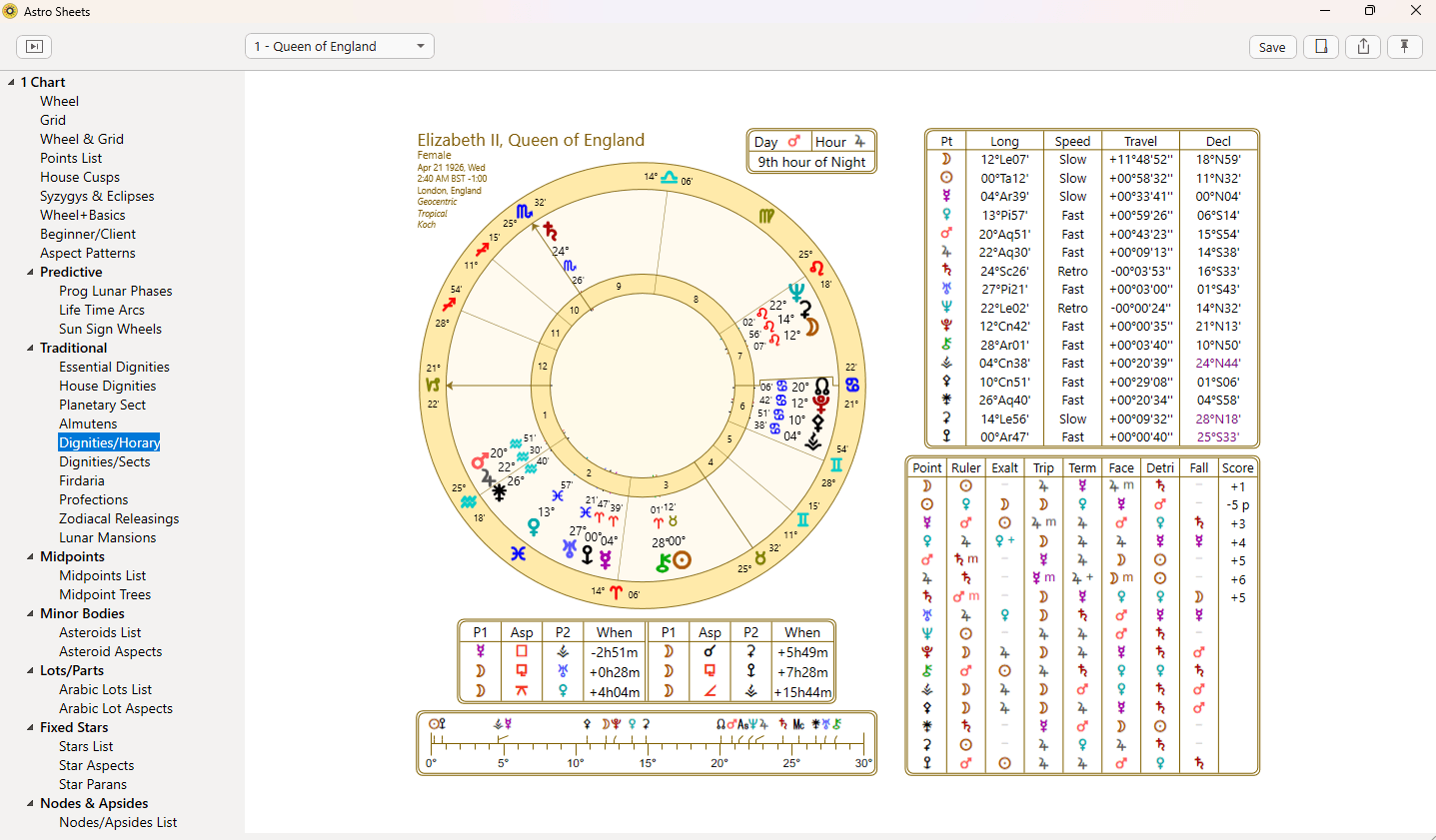Viewport: 1436px width, 840px height.
Task: Click the Long column header
Action: pos(1004,141)
